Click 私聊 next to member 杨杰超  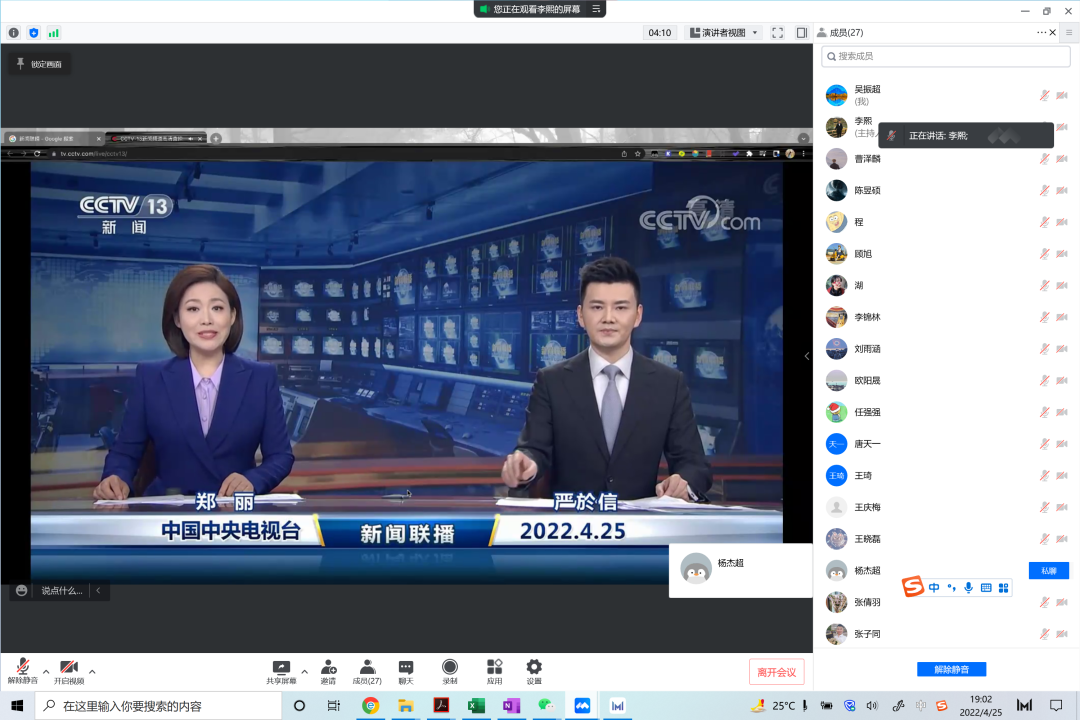tap(1048, 570)
